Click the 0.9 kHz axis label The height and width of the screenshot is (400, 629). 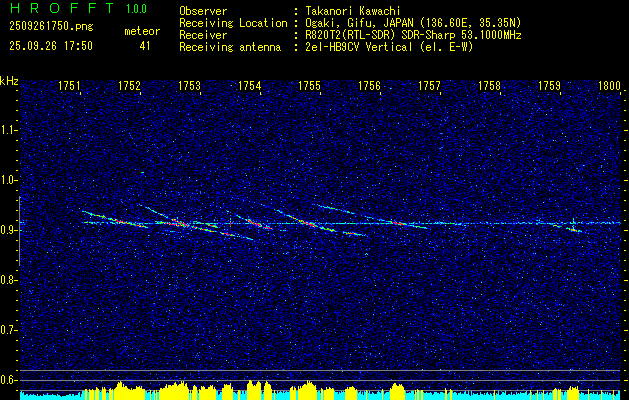pos(8,230)
